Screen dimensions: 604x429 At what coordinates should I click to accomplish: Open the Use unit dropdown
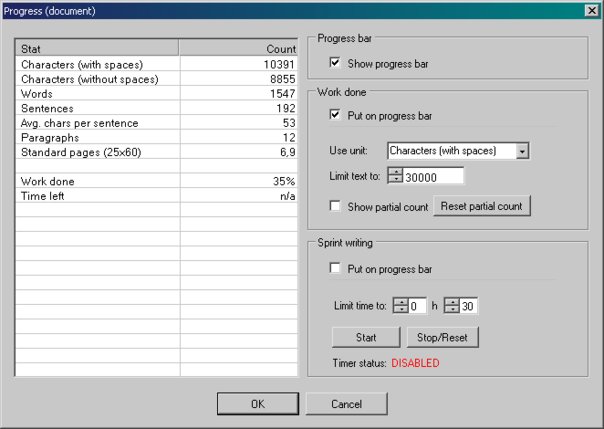[522, 151]
